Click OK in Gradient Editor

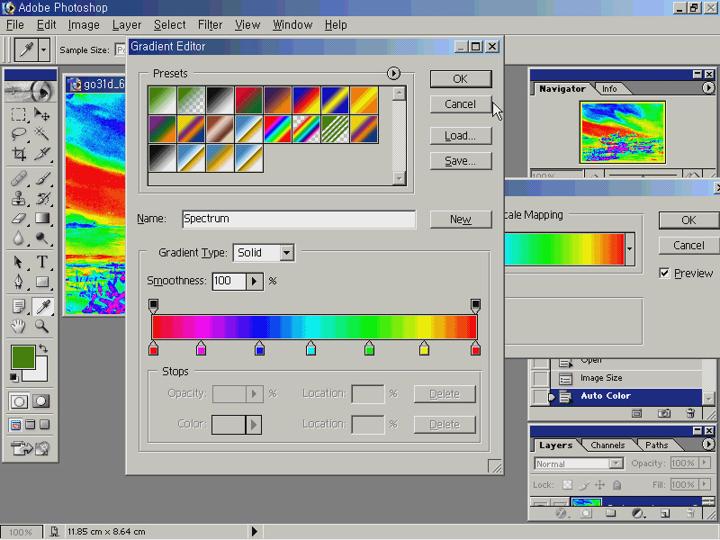click(461, 79)
